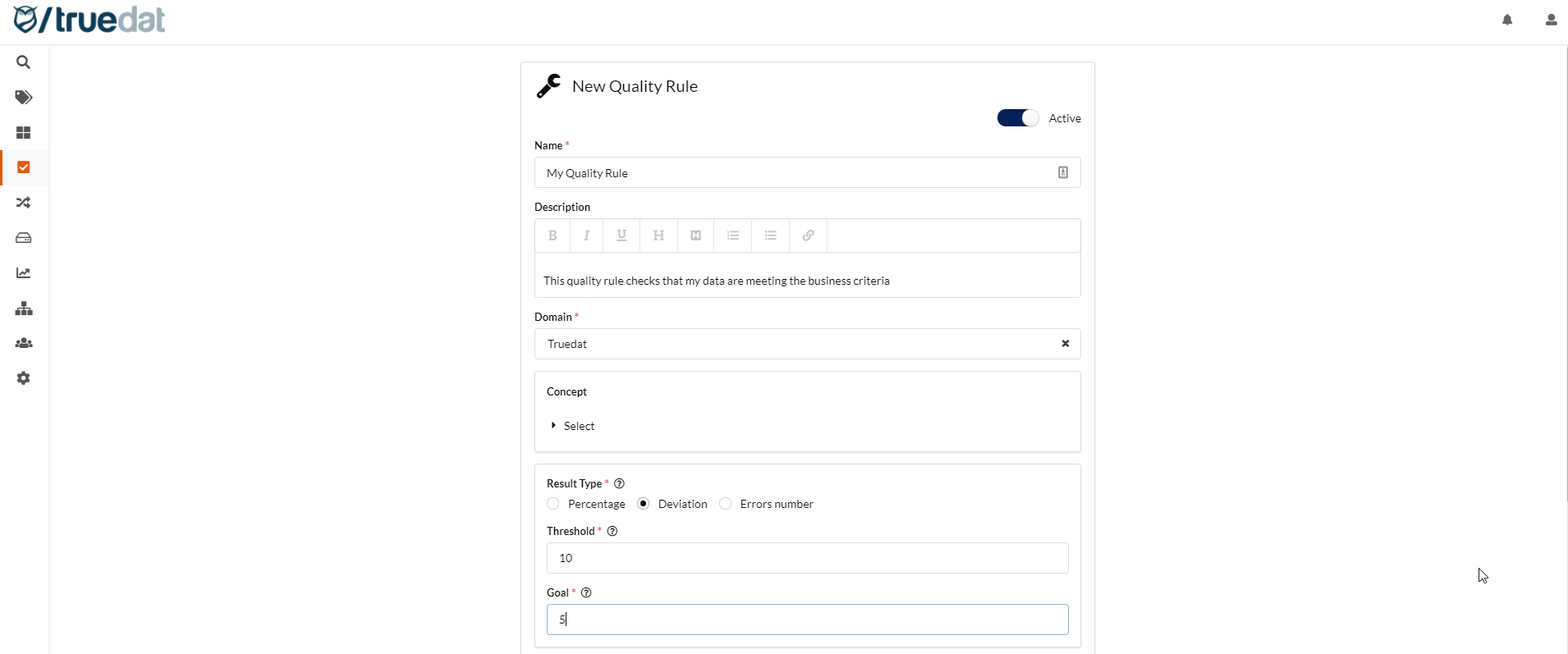
Task: Open the line chart sidebar icon
Action: [x=24, y=273]
